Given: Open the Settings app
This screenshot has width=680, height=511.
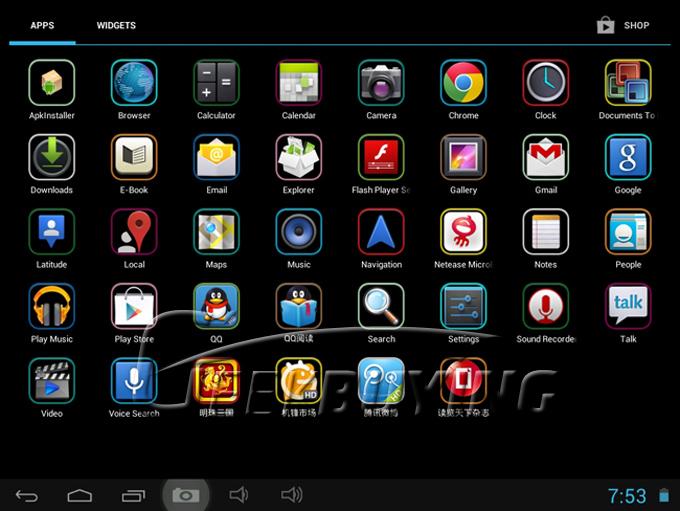Looking at the screenshot, I should [463, 306].
